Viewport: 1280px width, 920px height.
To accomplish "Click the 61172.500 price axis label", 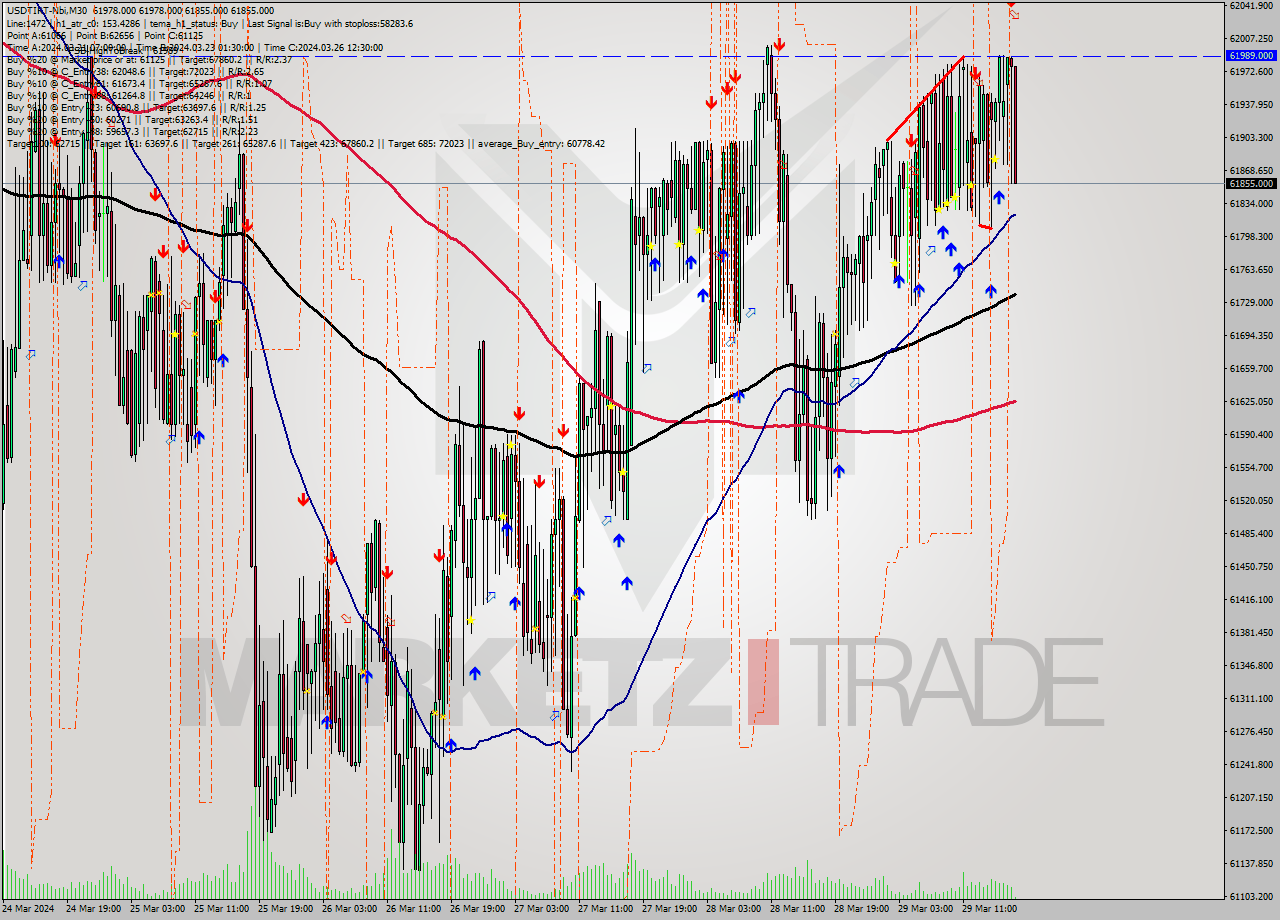I will (1251, 830).
